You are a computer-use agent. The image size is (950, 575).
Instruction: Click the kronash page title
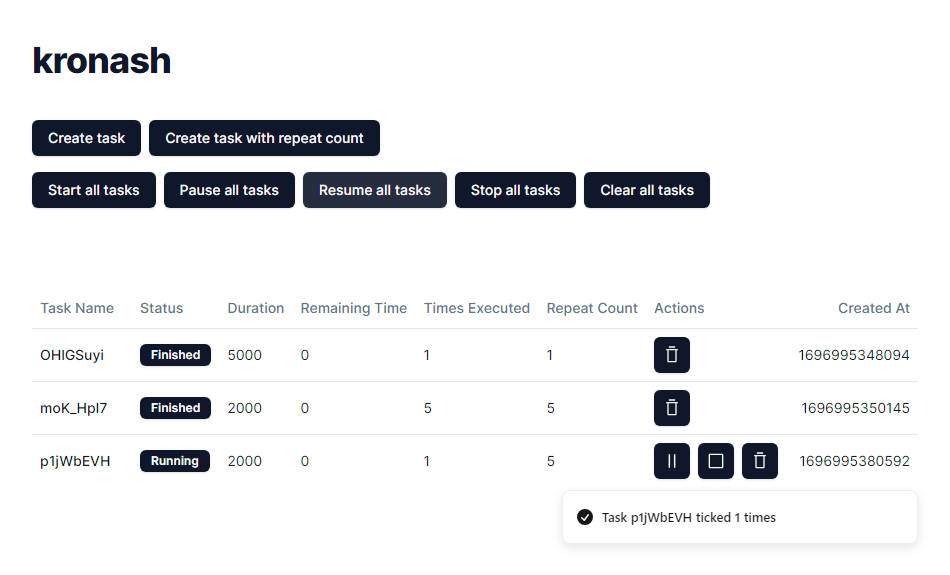coord(102,61)
